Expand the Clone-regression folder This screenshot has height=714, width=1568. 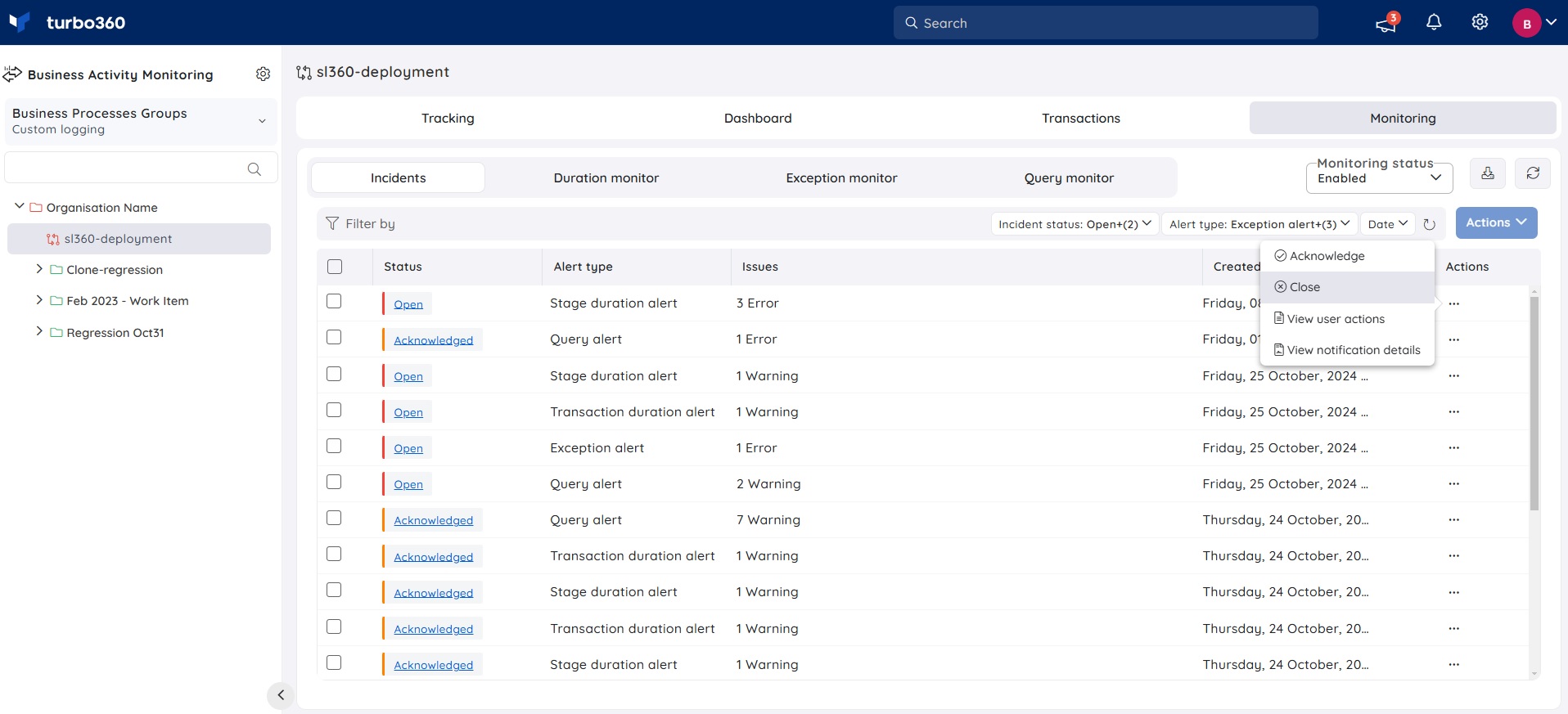39,269
